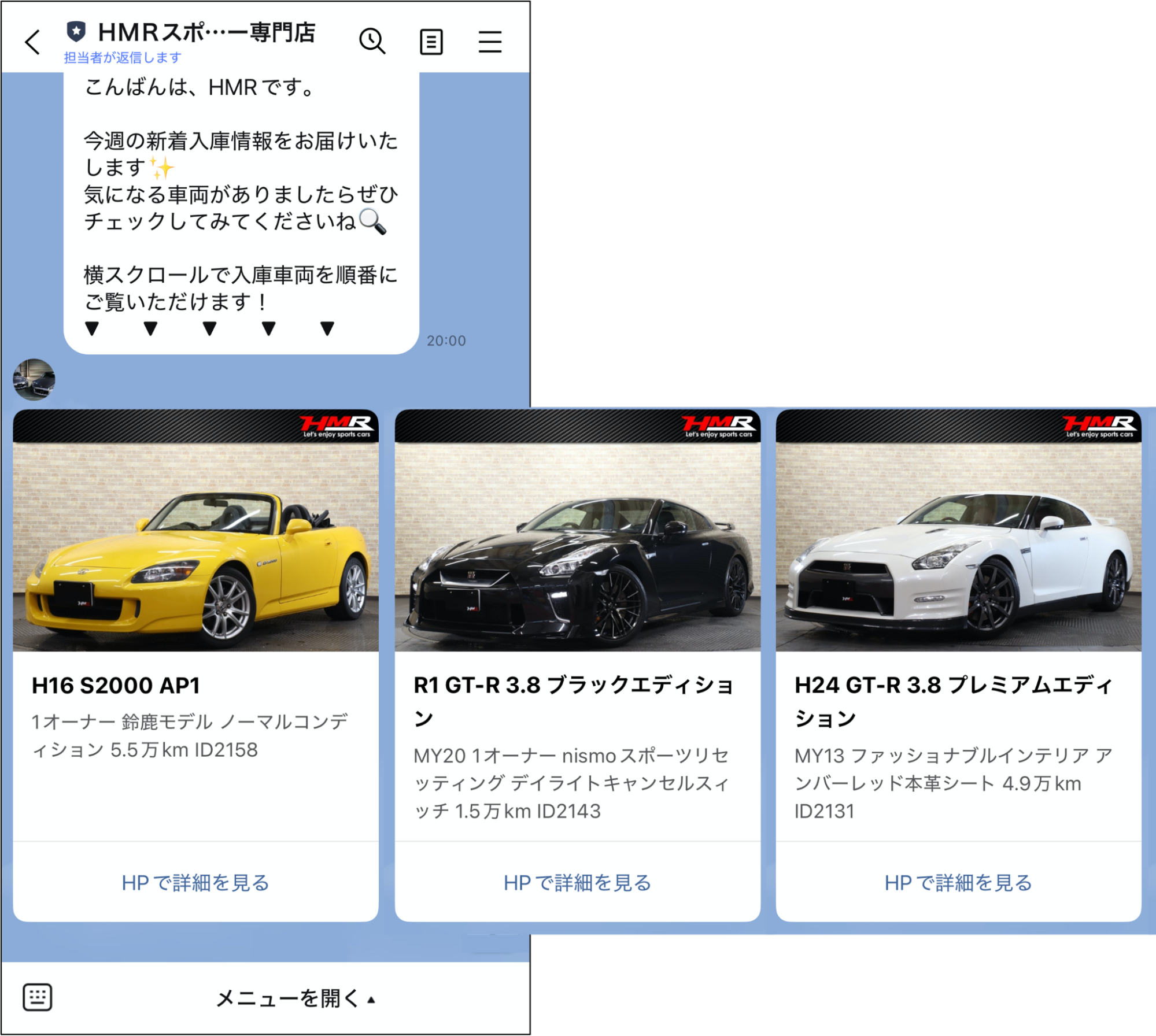The height and width of the screenshot is (1036, 1156).
Task: Go back with the left arrow icon
Action: tap(33, 42)
